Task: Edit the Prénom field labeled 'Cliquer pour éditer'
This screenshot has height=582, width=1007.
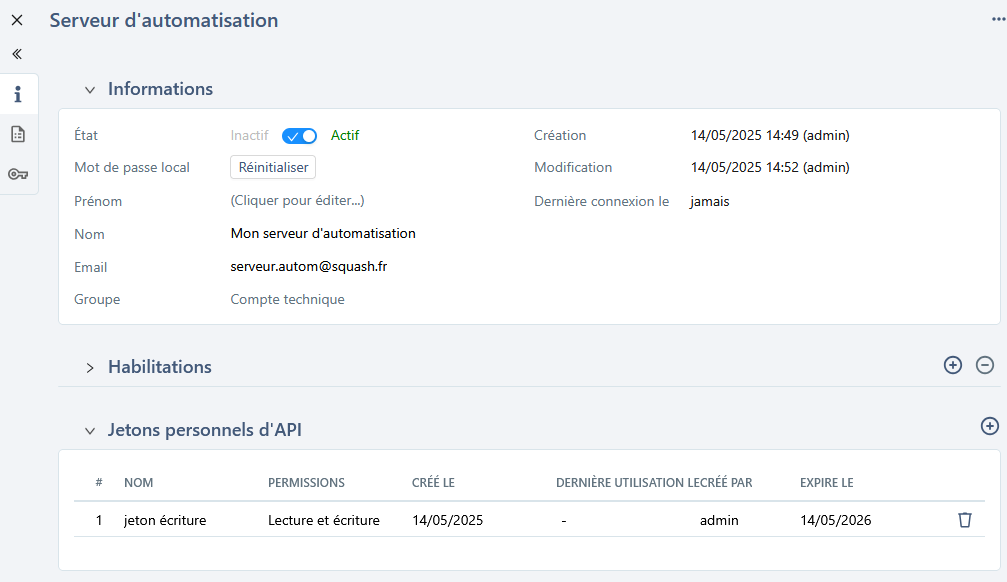Action: (x=297, y=200)
